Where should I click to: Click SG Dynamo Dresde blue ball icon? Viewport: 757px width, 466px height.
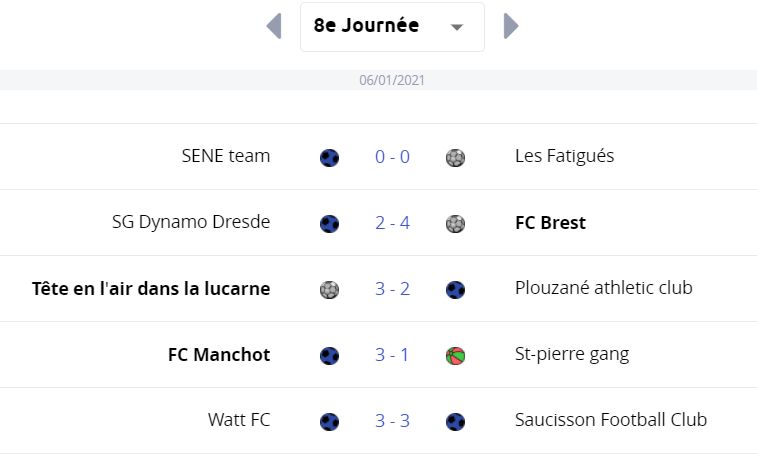[329, 224]
